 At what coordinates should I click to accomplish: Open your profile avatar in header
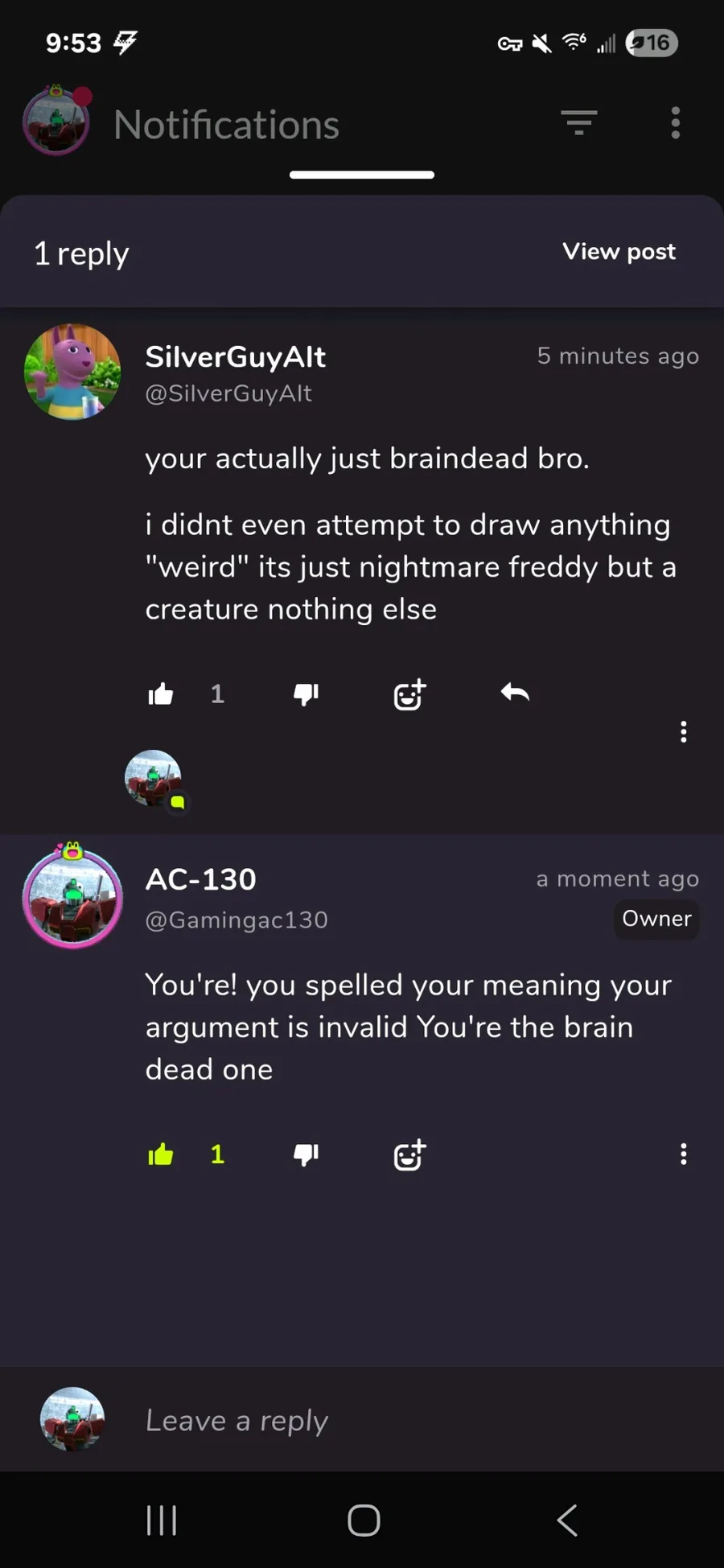pos(56,121)
